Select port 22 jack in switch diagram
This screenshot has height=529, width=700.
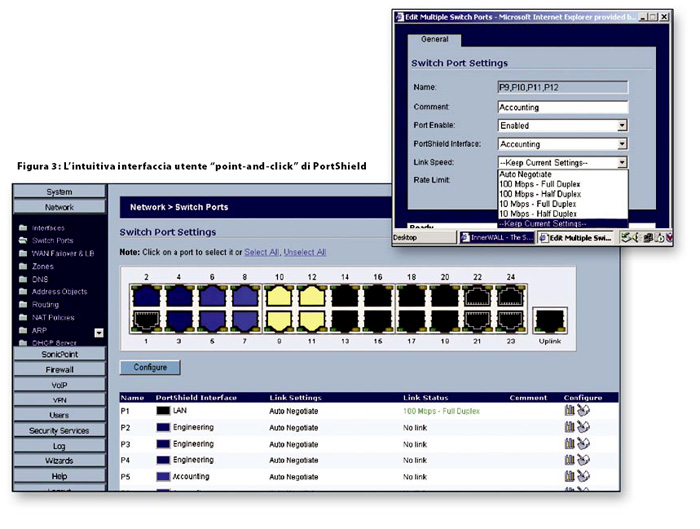point(478,296)
